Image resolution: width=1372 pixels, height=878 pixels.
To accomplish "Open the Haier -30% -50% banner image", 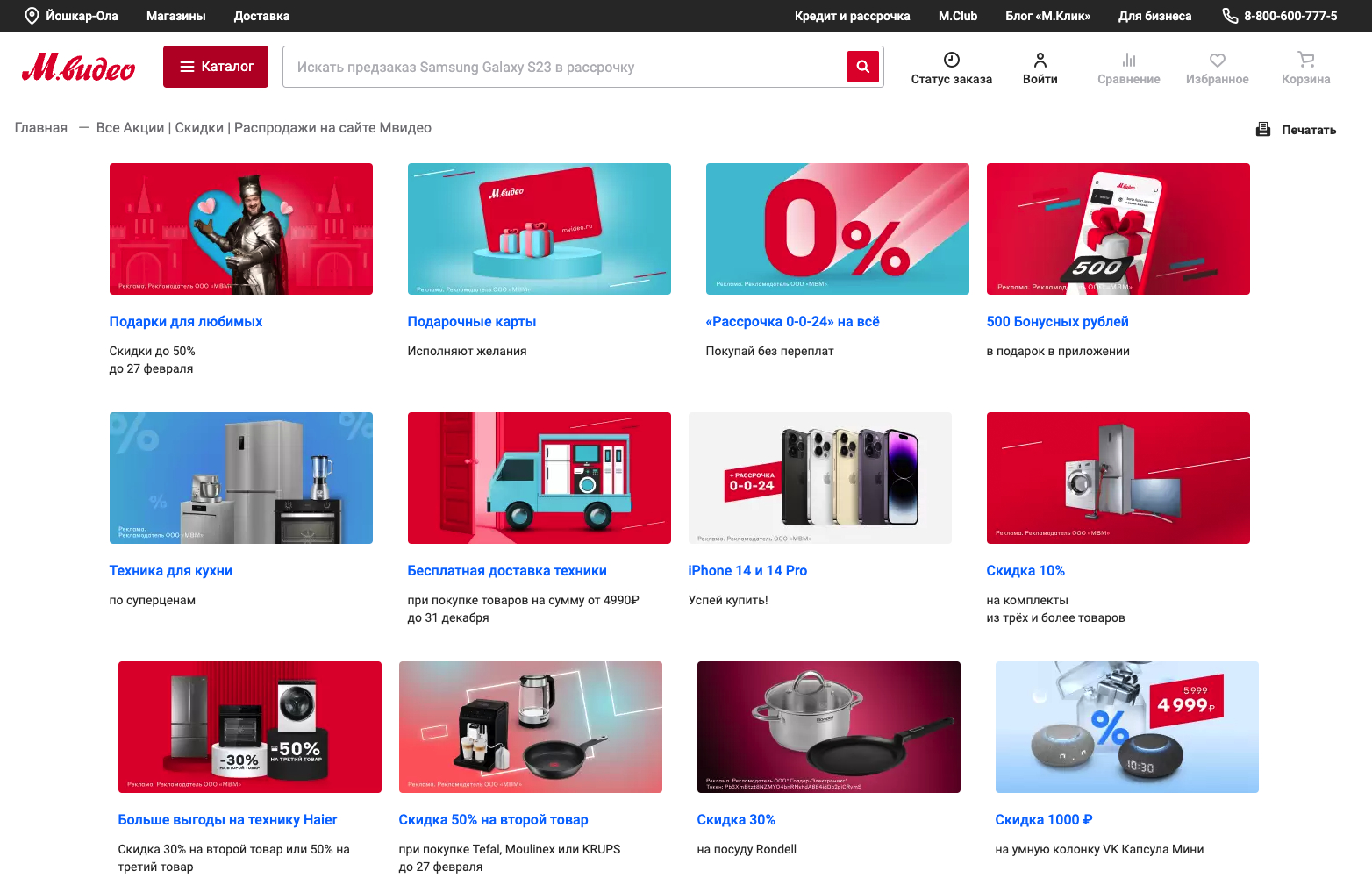I will click(x=250, y=727).
